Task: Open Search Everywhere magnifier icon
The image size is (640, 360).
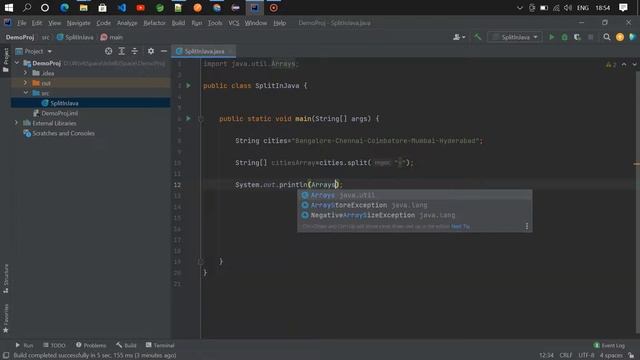Action: click(607, 37)
